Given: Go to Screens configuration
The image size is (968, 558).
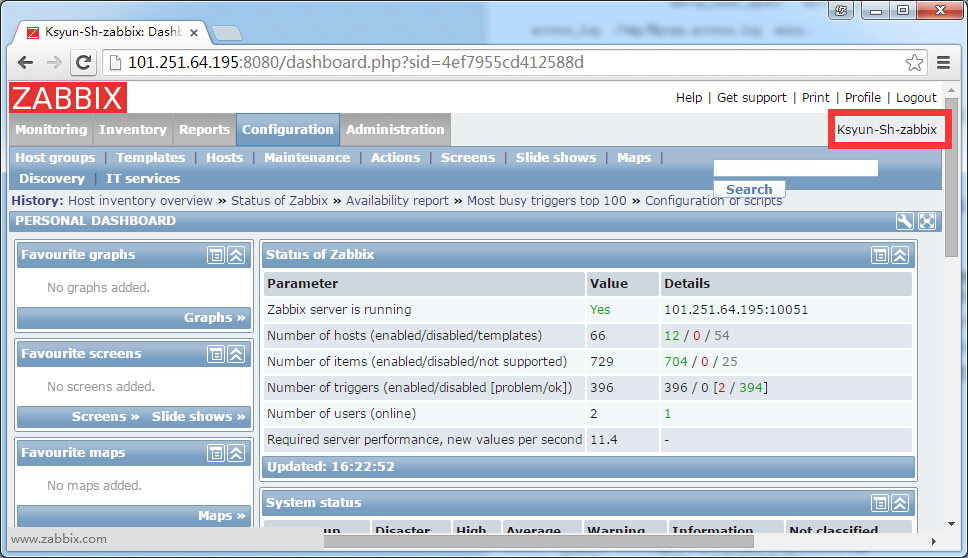Looking at the screenshot, I should [x=468, y=157].
